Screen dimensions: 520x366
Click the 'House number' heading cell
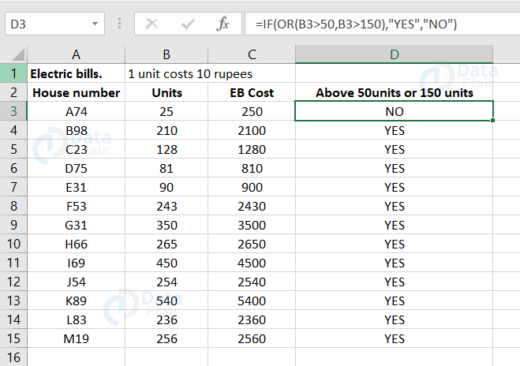(x=76, y=92)
